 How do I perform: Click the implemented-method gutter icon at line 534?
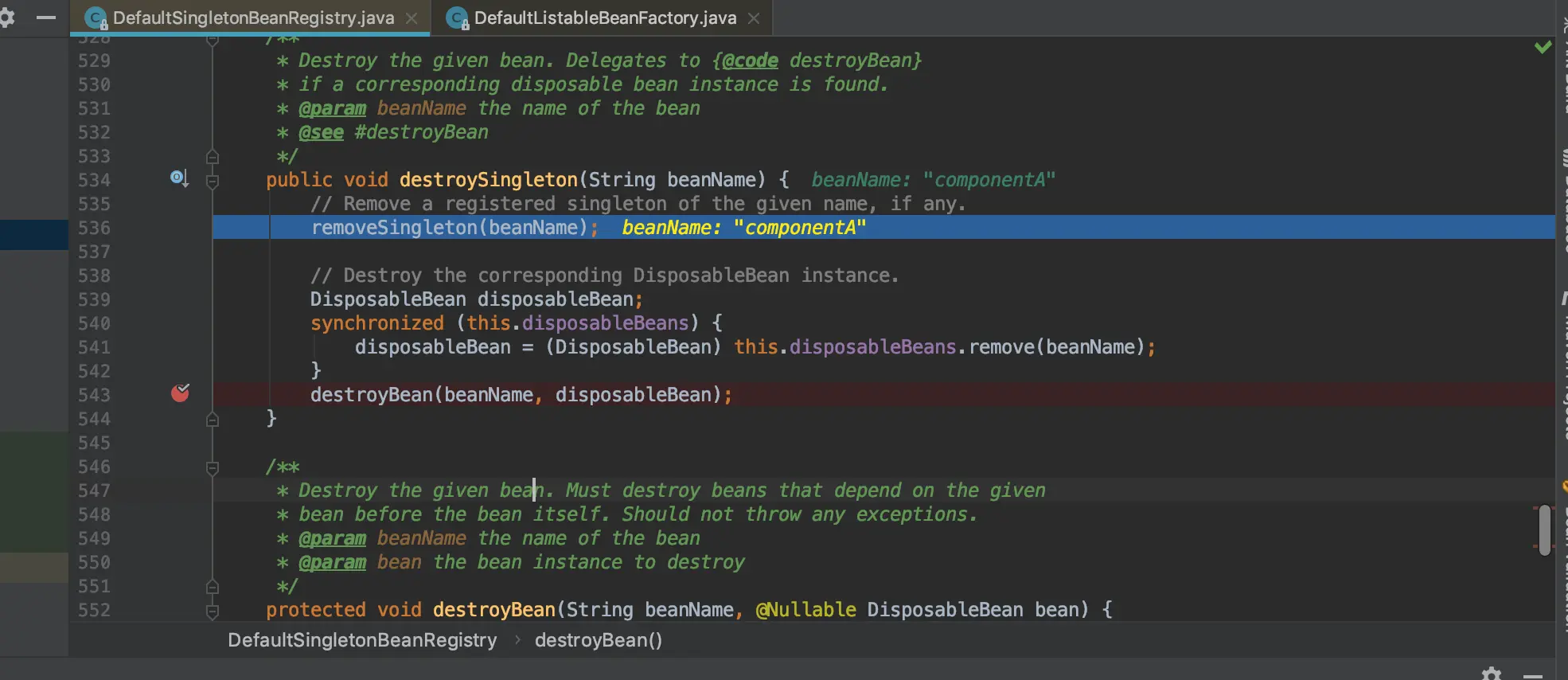[x=179, y=178]
